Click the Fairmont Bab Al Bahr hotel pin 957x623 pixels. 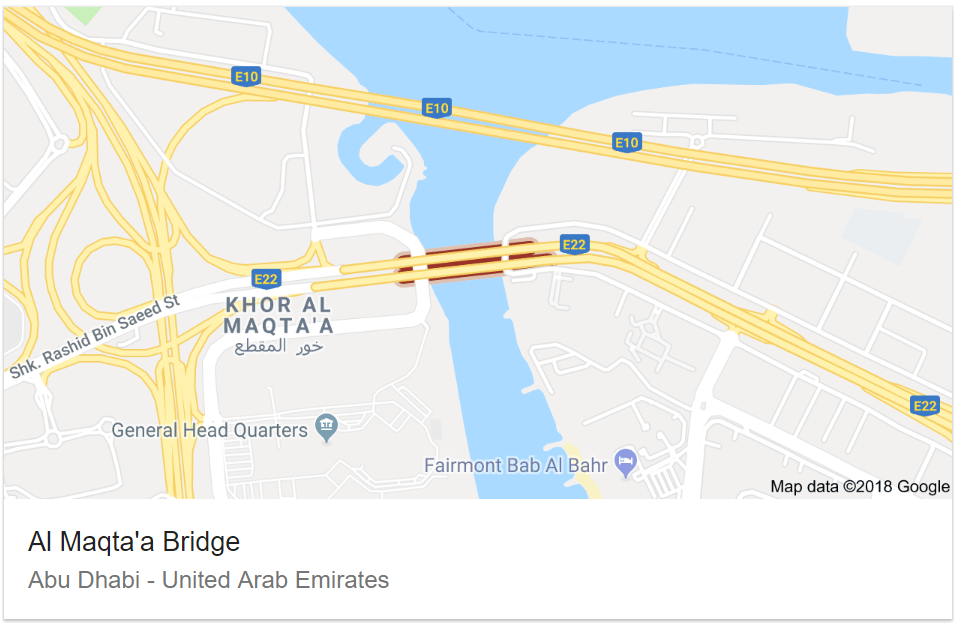click(626, 463)
